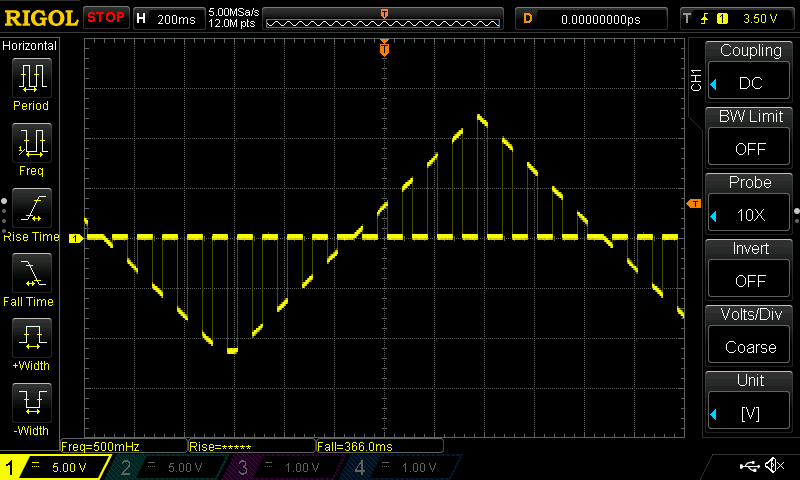This screenshot has height=480, width=800.
Task: Click the CH1 menu tab label
Action: pos(696,80)
